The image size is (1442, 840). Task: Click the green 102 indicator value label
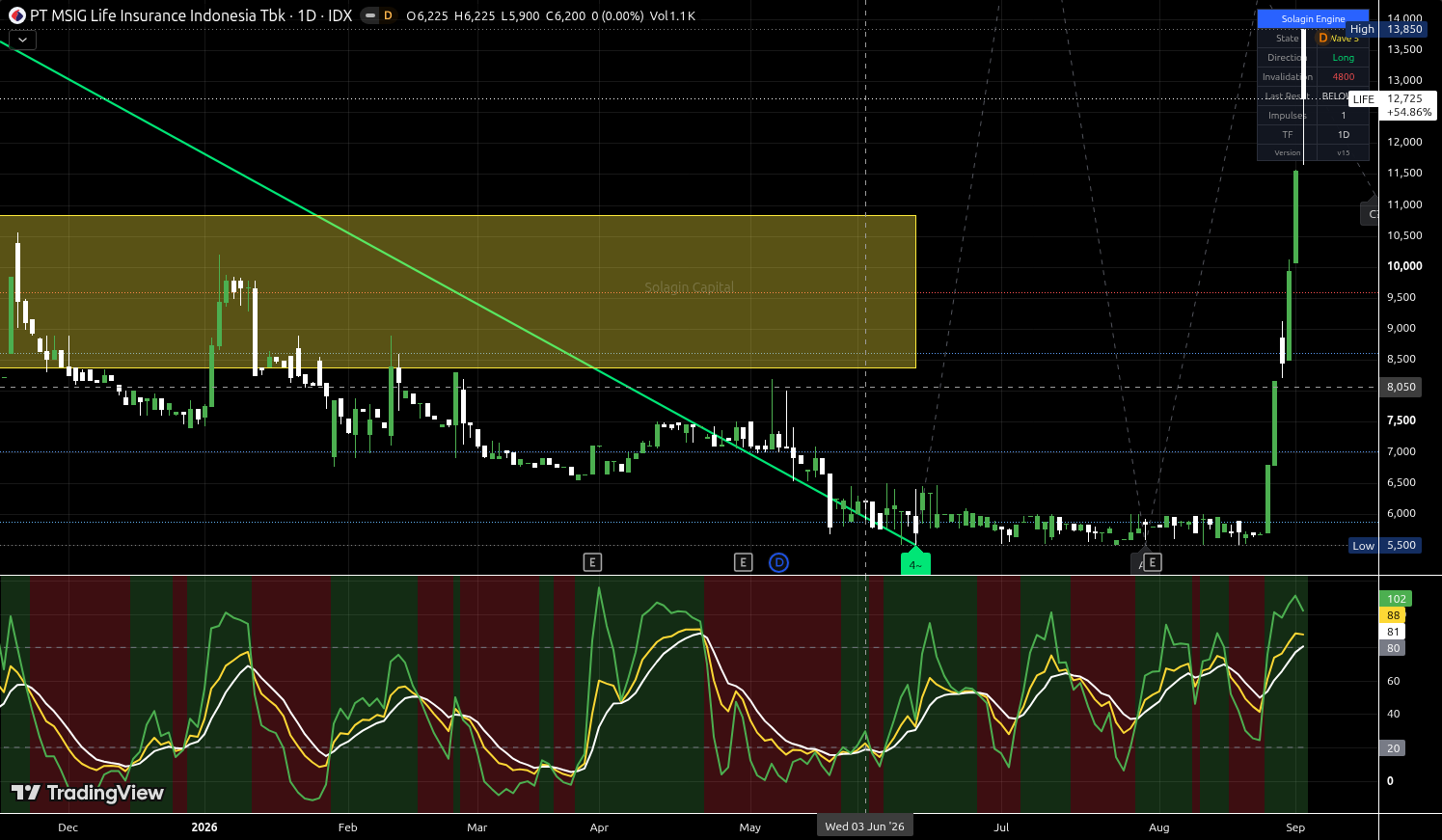pos(1397,599)
